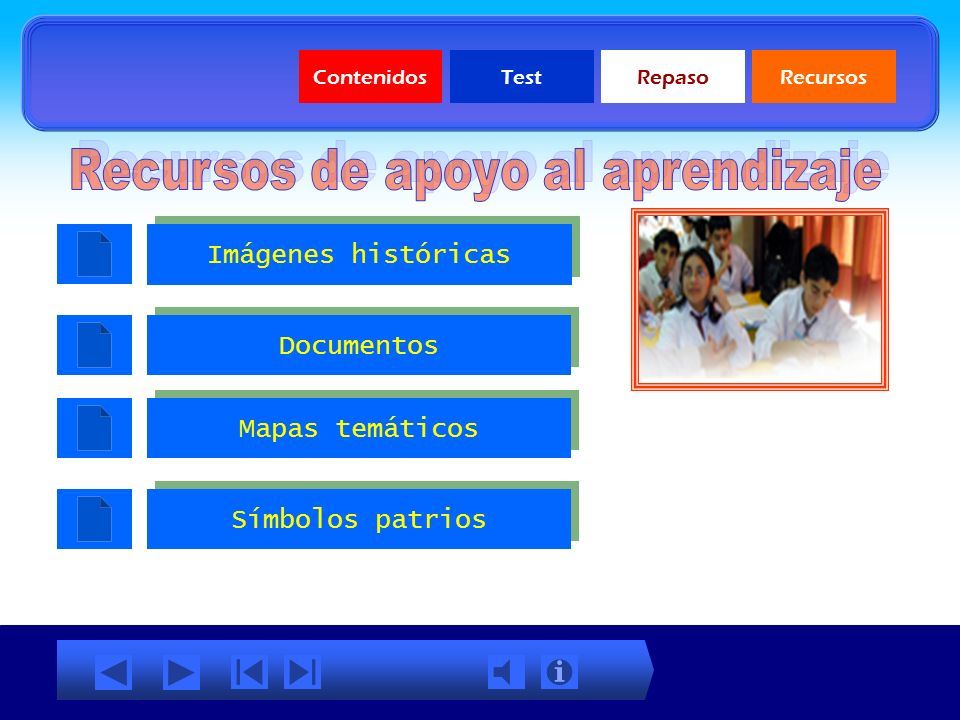Open Mapas temáticos resource
Viewport: 960px width, 720px height.
pyautogui.click(x=359, y=428)
